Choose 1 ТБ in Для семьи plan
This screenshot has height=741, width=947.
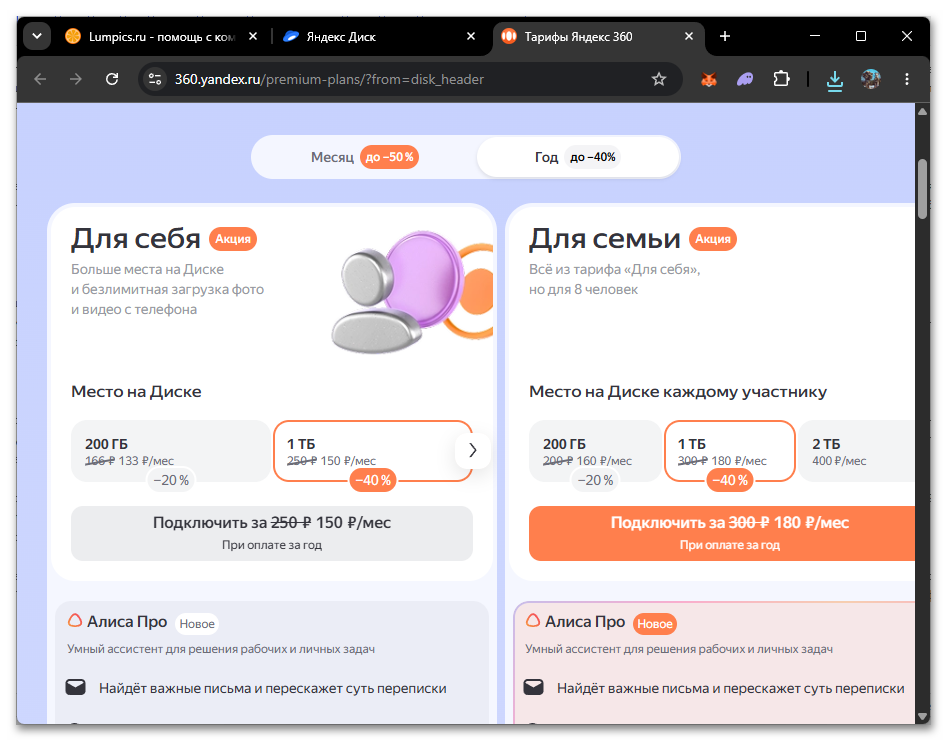[x=730, y=451]
